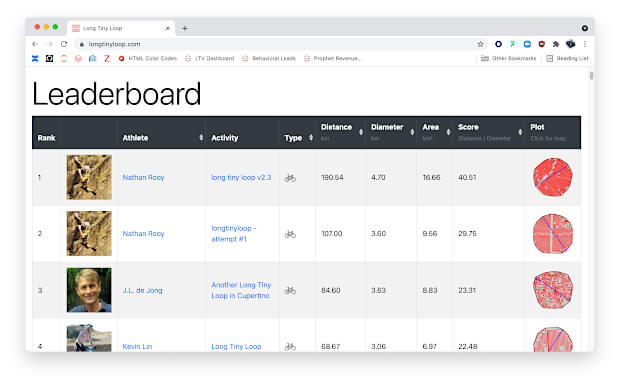620x385 pixels.
Task: Click the green extension icon in toolbar
Action: click(x=512, y=44)
